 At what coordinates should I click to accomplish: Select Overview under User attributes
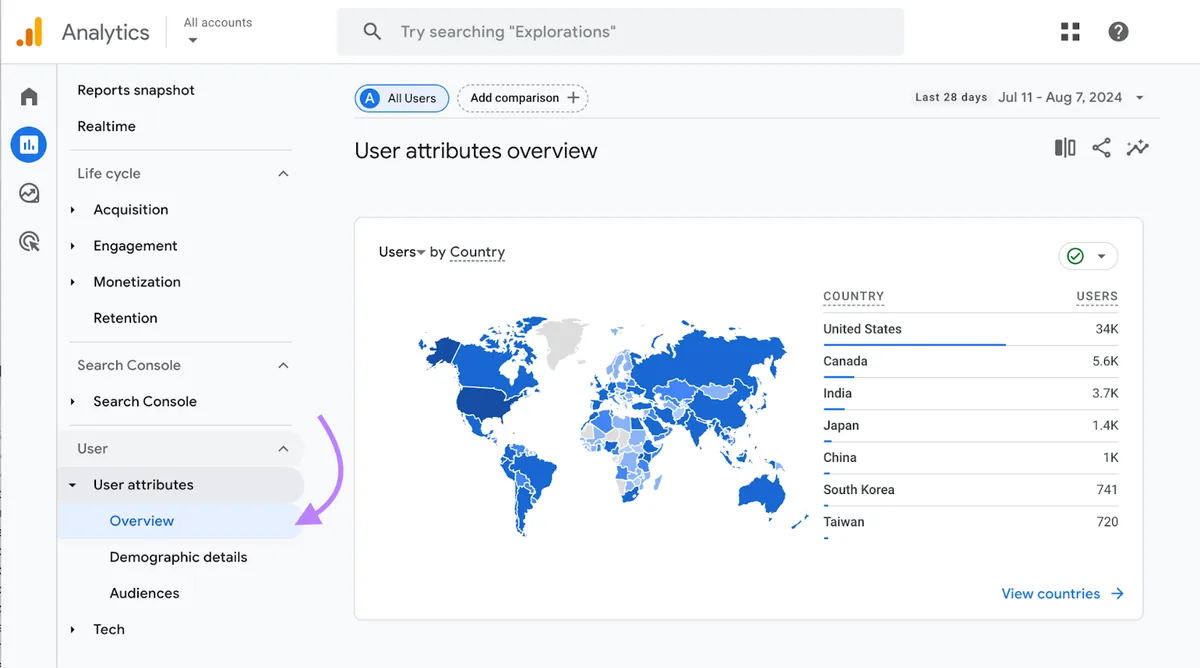pos(180,521)
